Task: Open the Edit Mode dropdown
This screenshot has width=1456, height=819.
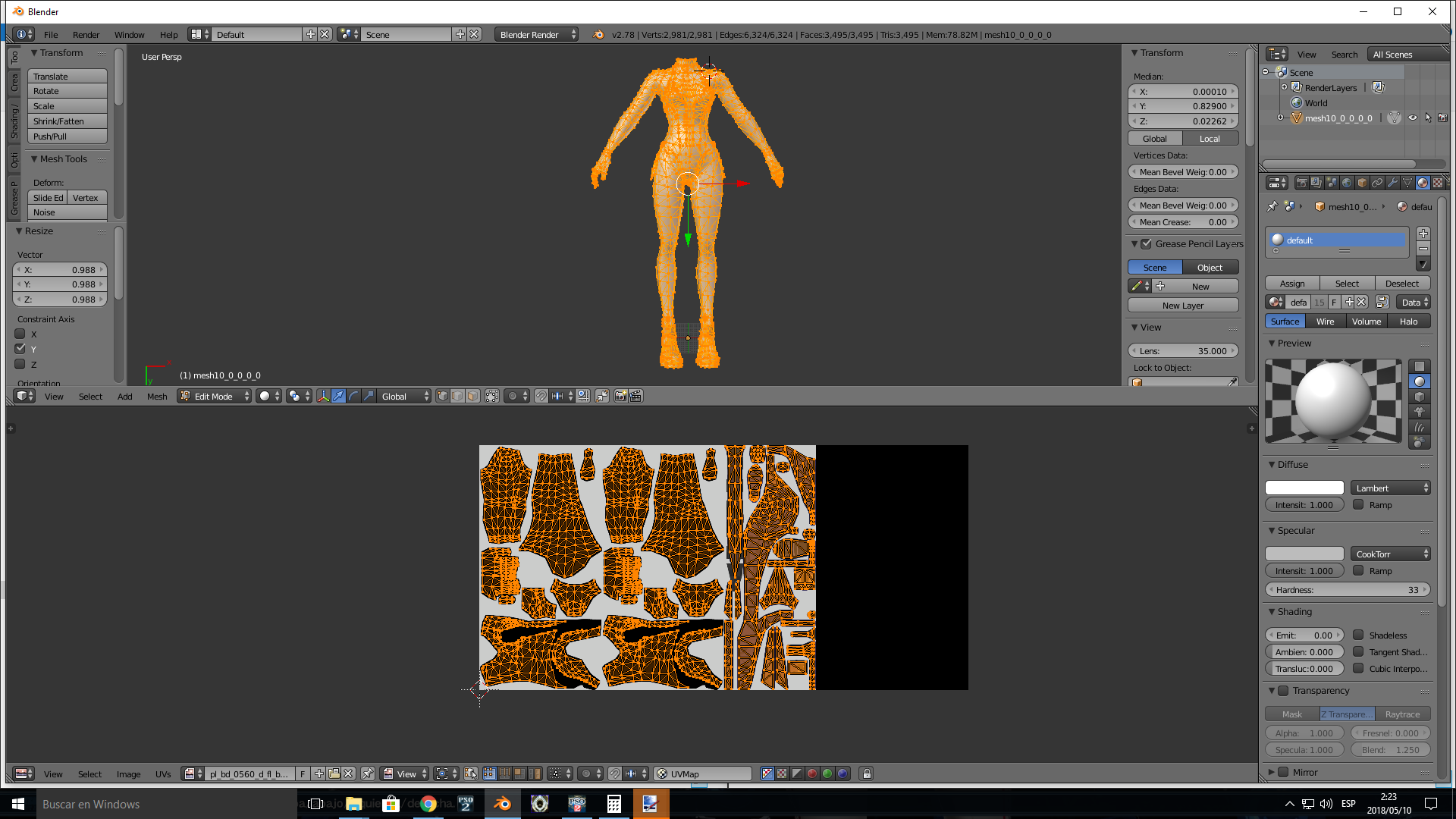Action: (214, 396)
